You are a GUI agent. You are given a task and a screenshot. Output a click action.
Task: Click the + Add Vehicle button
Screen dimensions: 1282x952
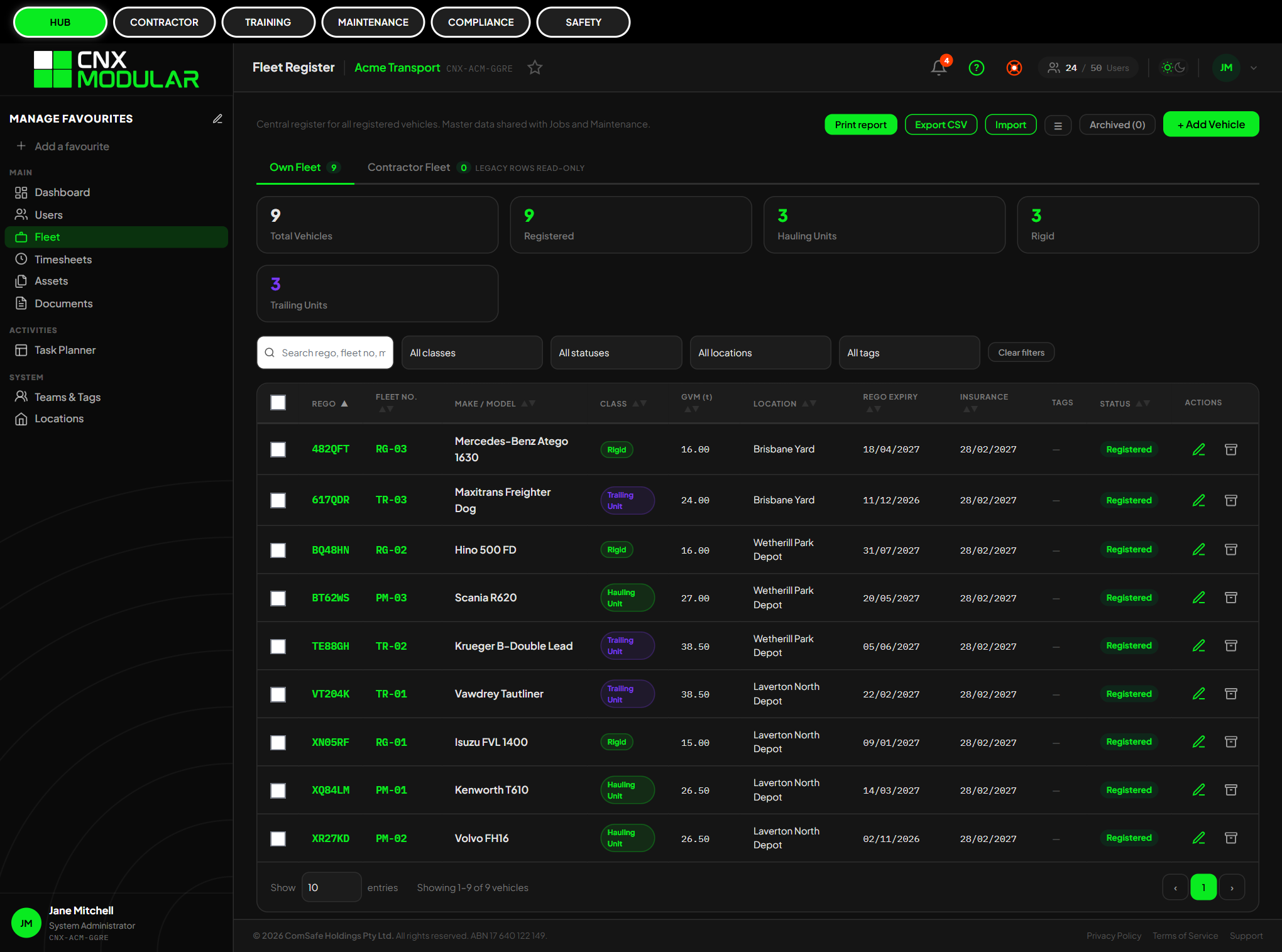point(1211,124)
